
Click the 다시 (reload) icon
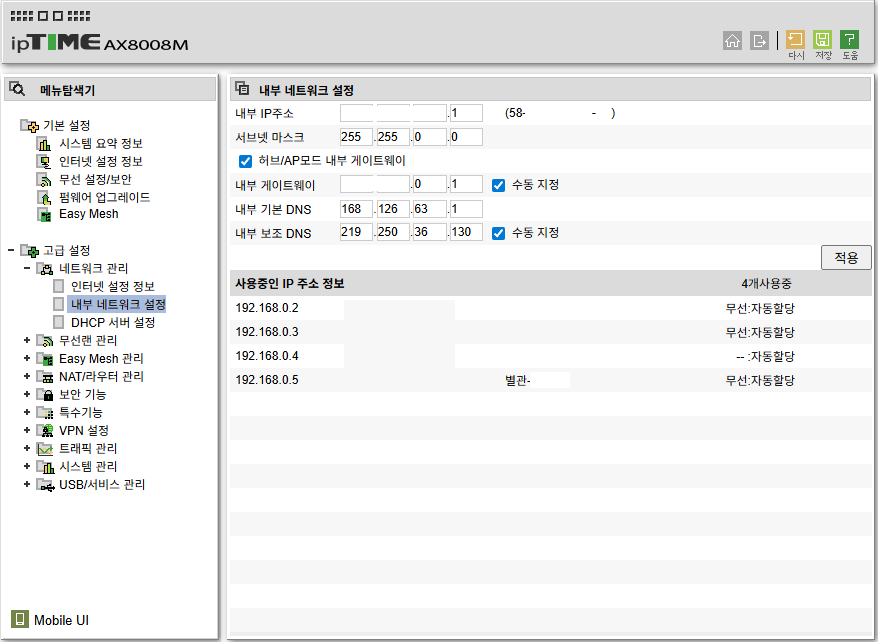(795, 39)
